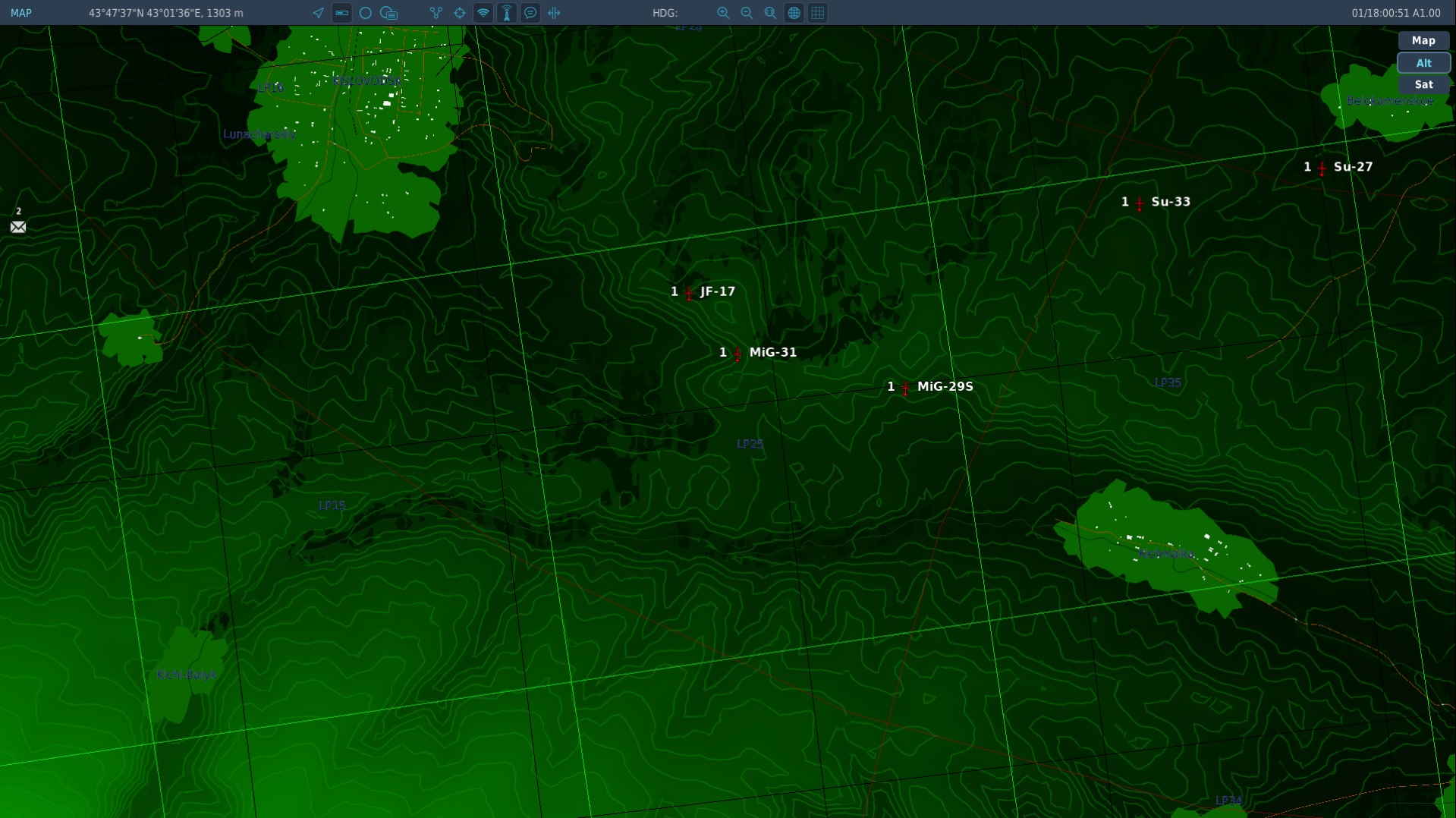Screen dimensions: 1456x818
Task: Switch to Map view mode
Action: tap(1423, 41)
